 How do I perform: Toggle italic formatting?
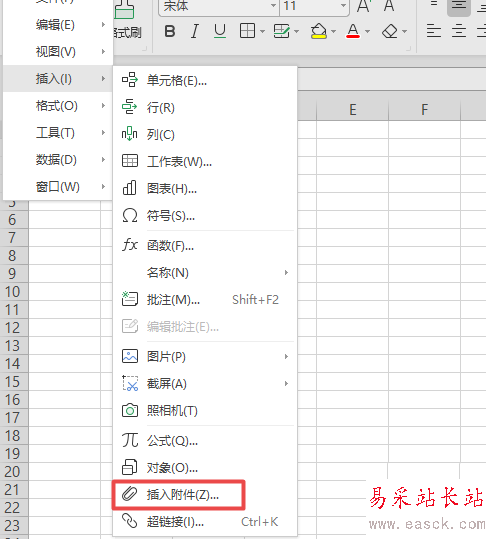(x=195, y=31)
